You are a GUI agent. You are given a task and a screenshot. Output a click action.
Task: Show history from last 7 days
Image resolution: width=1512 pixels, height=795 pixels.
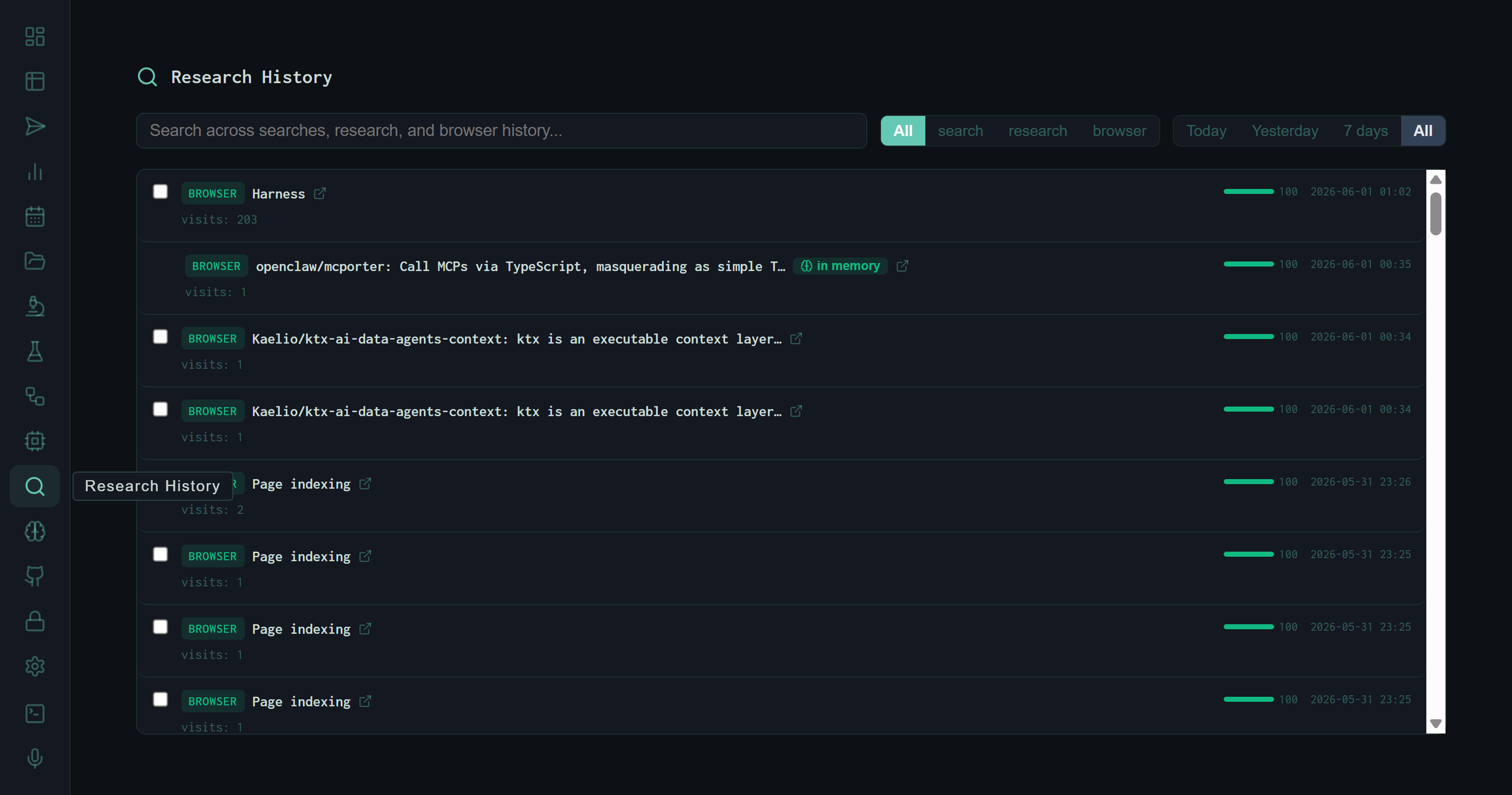1366,131
